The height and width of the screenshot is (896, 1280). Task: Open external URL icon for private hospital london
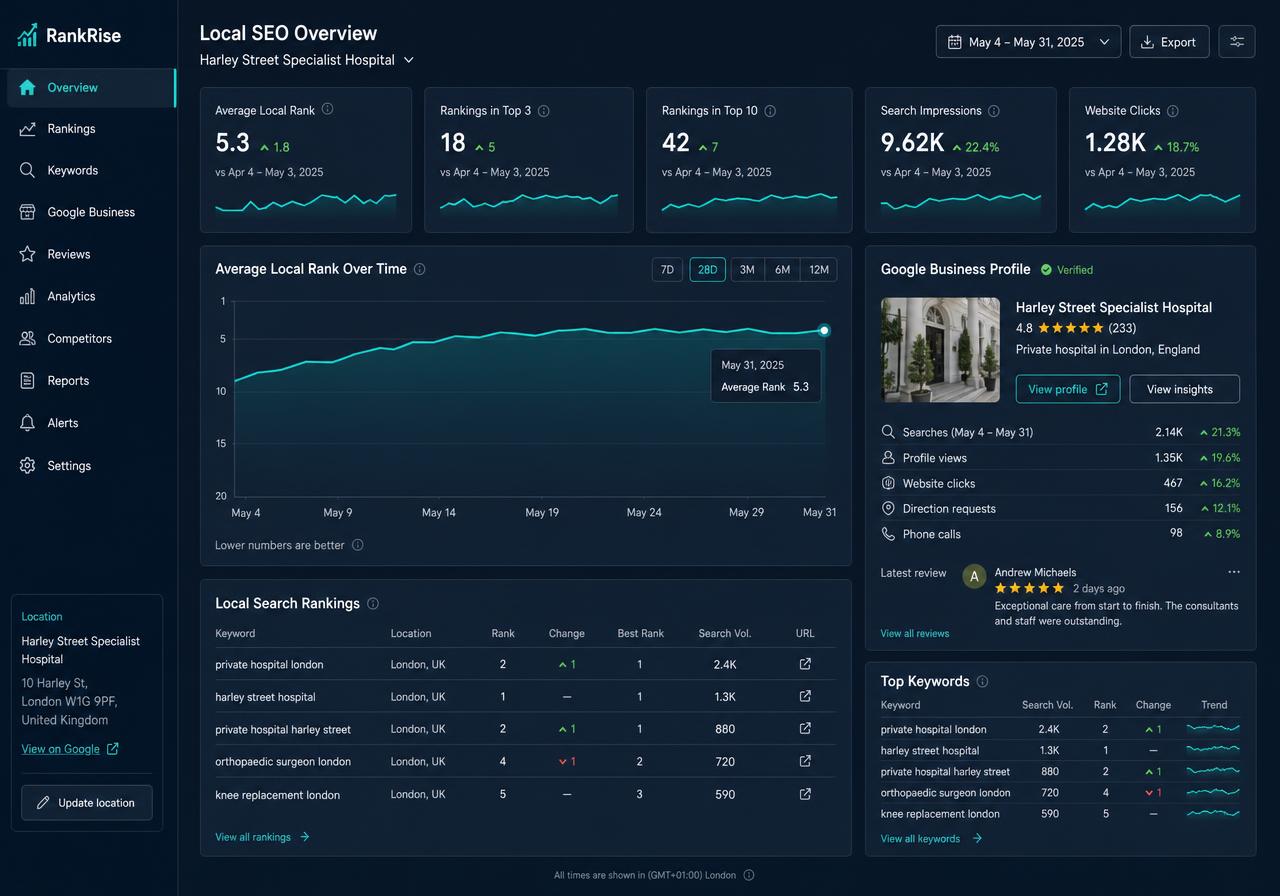click(x=805, y=664)
